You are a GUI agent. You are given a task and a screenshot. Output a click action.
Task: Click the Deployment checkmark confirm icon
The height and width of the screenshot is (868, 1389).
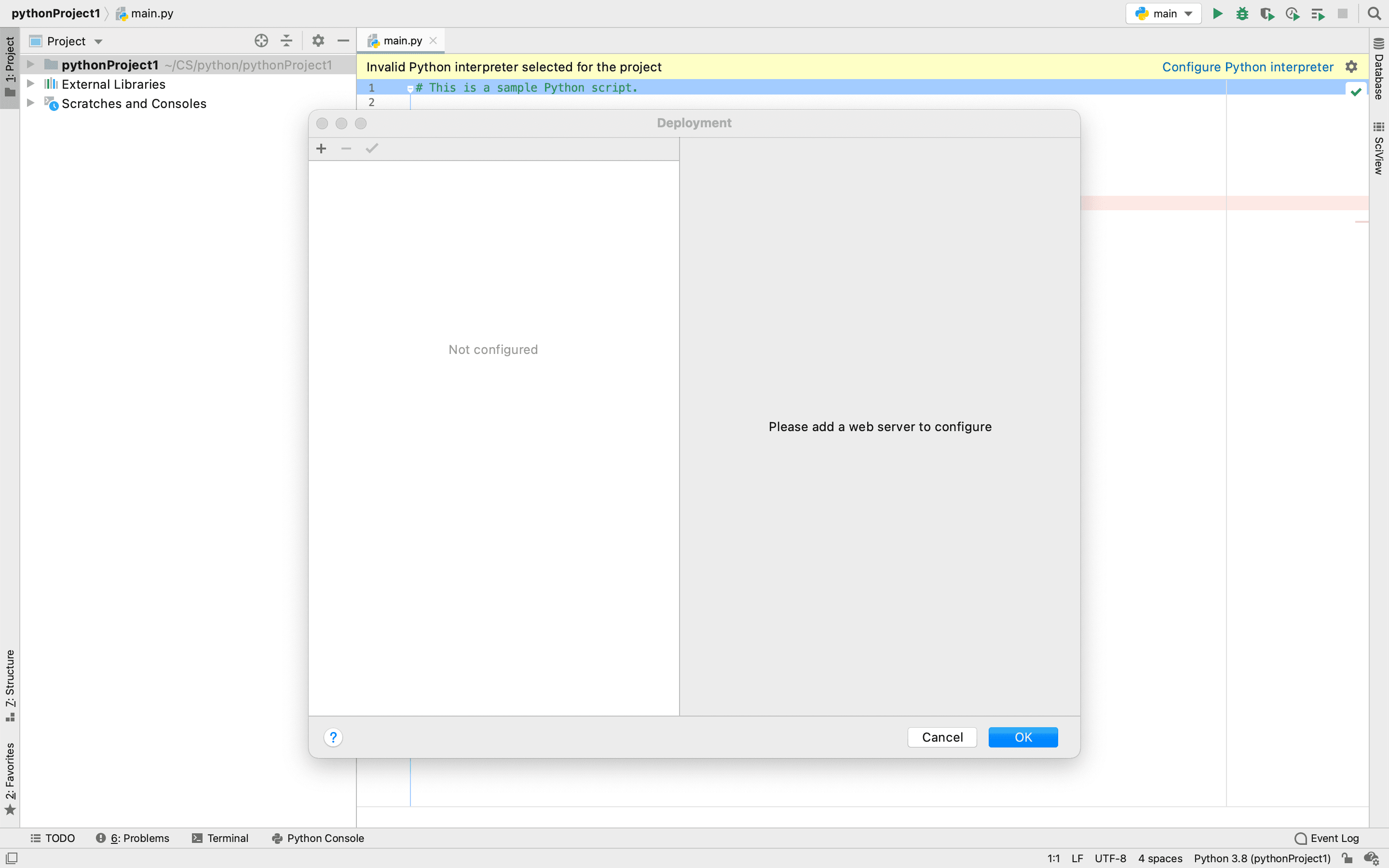click(372, 148)
